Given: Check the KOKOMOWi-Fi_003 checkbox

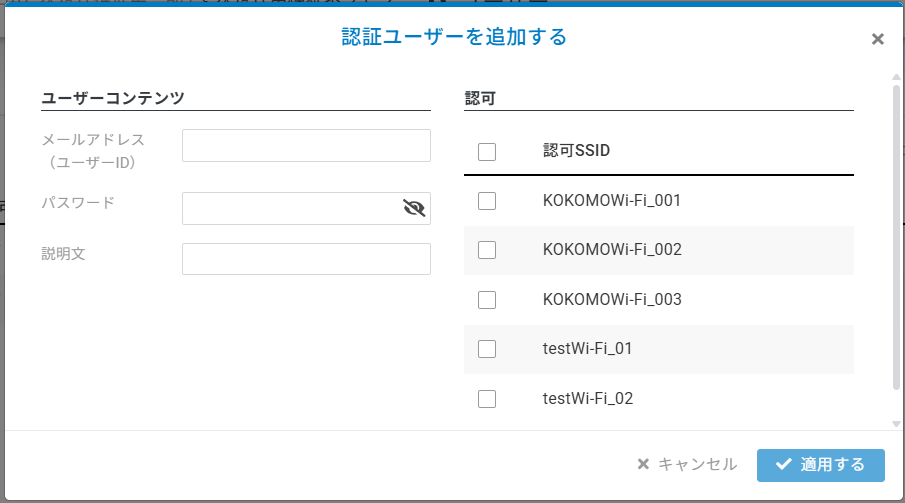Looking at the screenshot, I should pyautogui.click(x=487, y=300).
